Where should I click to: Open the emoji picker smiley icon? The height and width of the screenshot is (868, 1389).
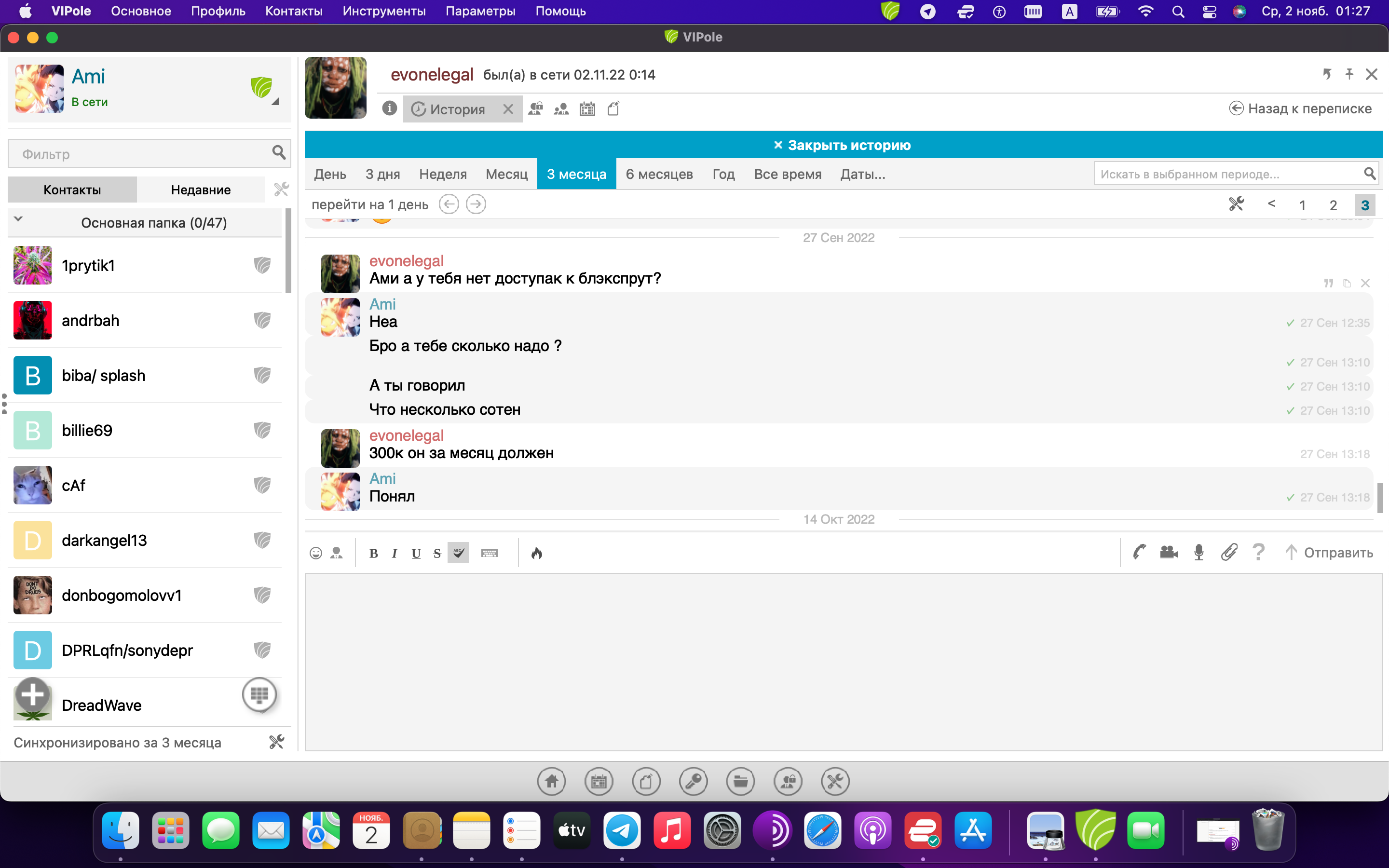[316, 553]
